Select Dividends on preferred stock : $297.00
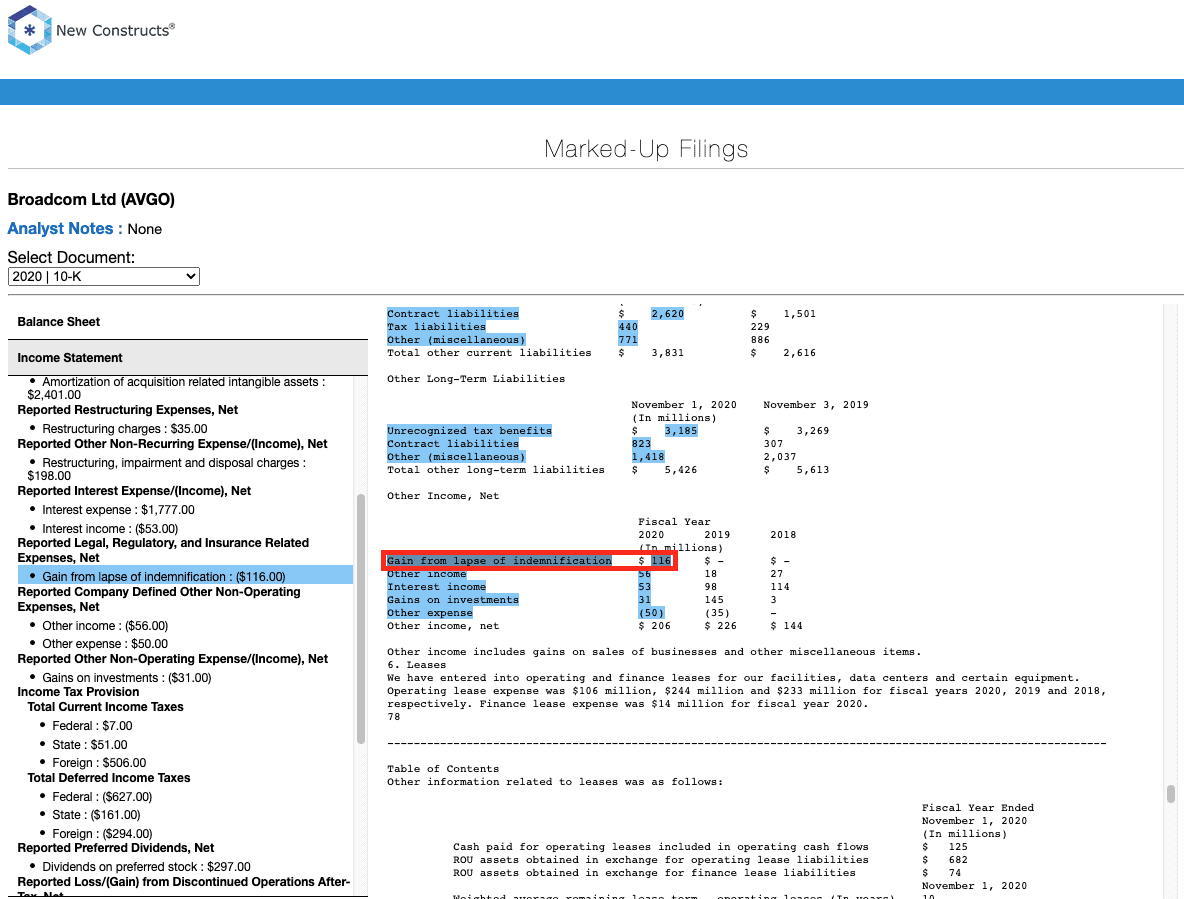This screenshot has height=899, width=1184. click(x=146, y=867)
